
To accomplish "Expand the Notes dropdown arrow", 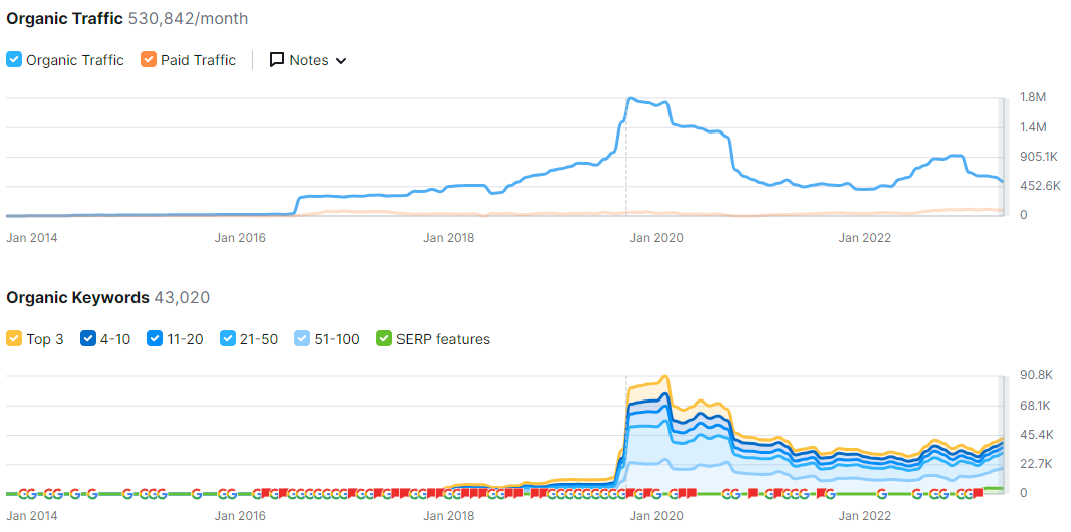I will click(341, 61).
